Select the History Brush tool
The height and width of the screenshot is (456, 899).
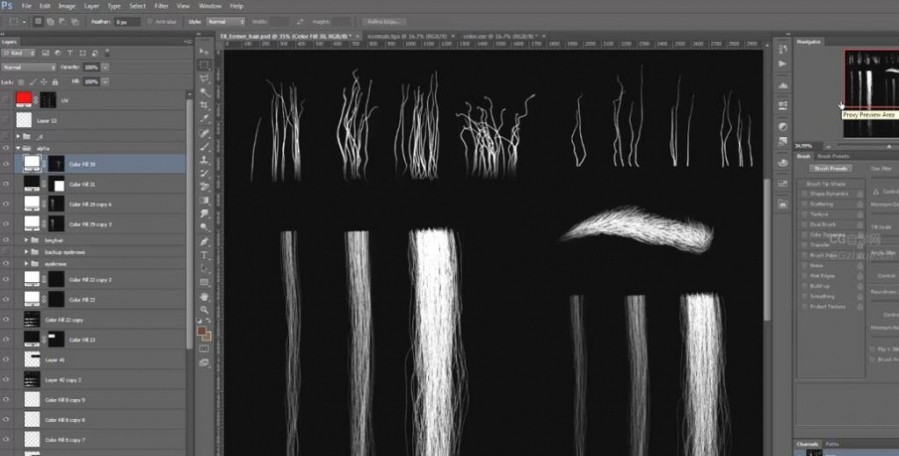204,173
